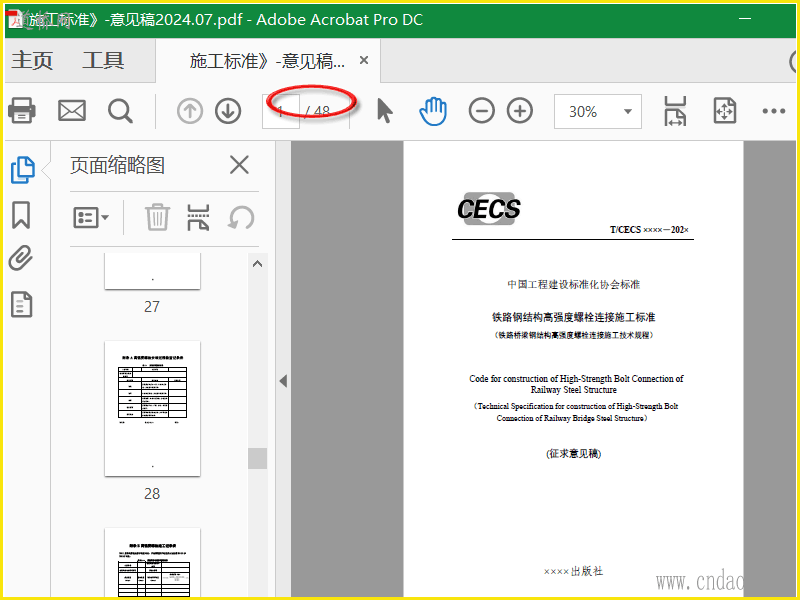Click the text 中国工程建设标准化协会标准
The image size is (800, 600).
tap(573, 285)
